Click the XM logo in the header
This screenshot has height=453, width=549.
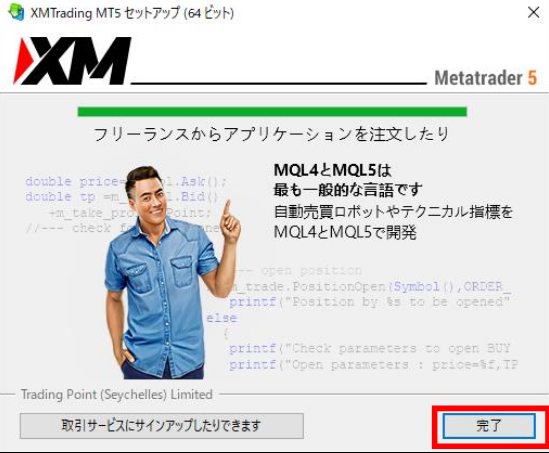coord(72,61)
